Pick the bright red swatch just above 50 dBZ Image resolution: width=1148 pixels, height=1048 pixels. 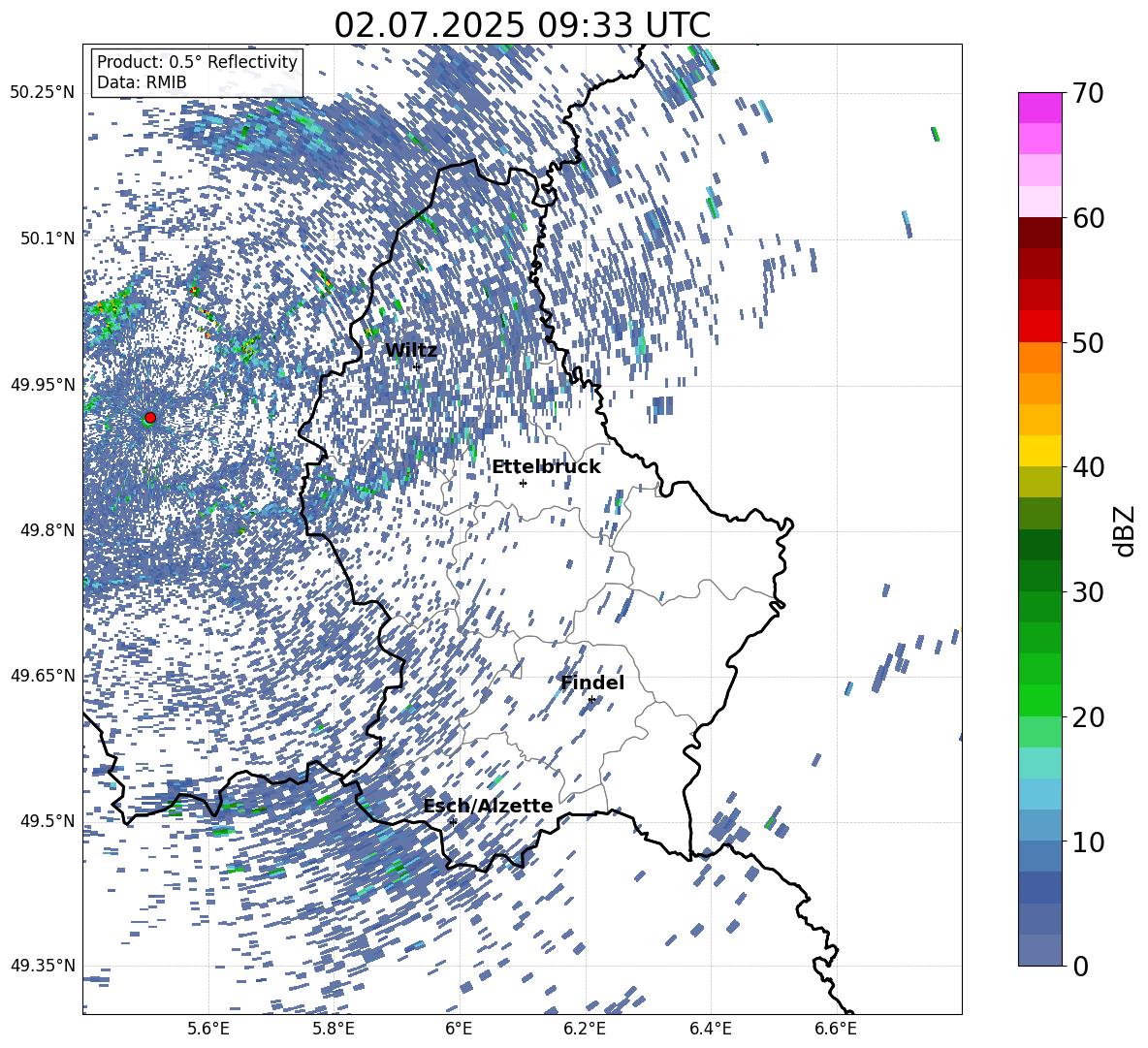click(1040, 327)
